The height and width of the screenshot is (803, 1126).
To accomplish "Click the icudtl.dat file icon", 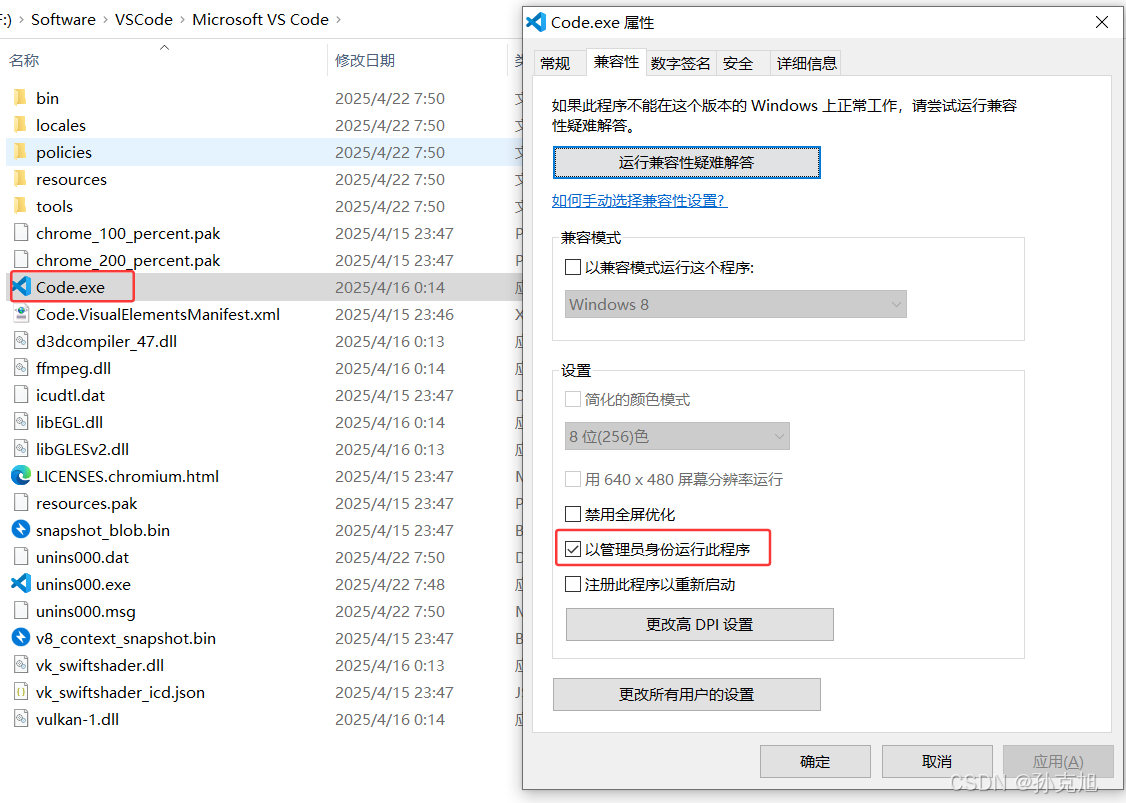I will pyautogui.click(x=22, y=395).
